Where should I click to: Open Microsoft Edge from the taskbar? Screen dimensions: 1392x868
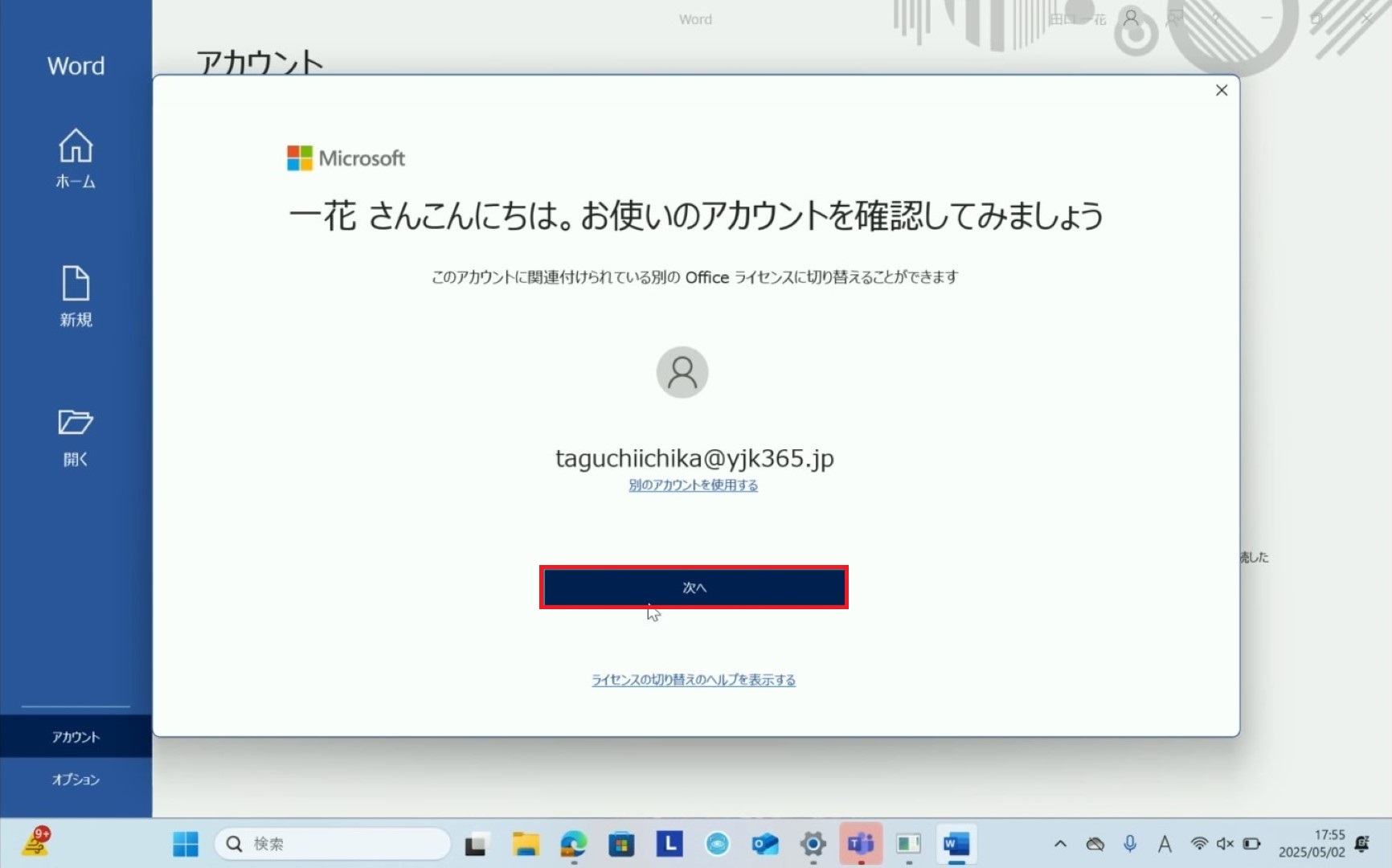click(573, 844)
